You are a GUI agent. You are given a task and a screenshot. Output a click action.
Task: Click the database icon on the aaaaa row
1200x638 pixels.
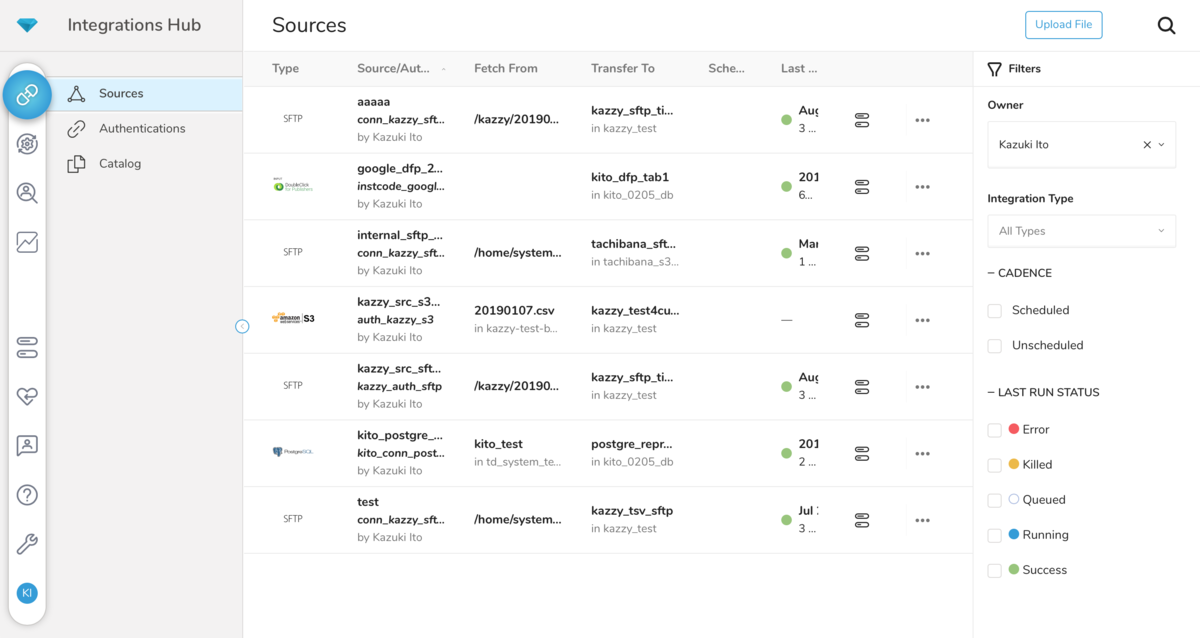click(x=861, y=119)
